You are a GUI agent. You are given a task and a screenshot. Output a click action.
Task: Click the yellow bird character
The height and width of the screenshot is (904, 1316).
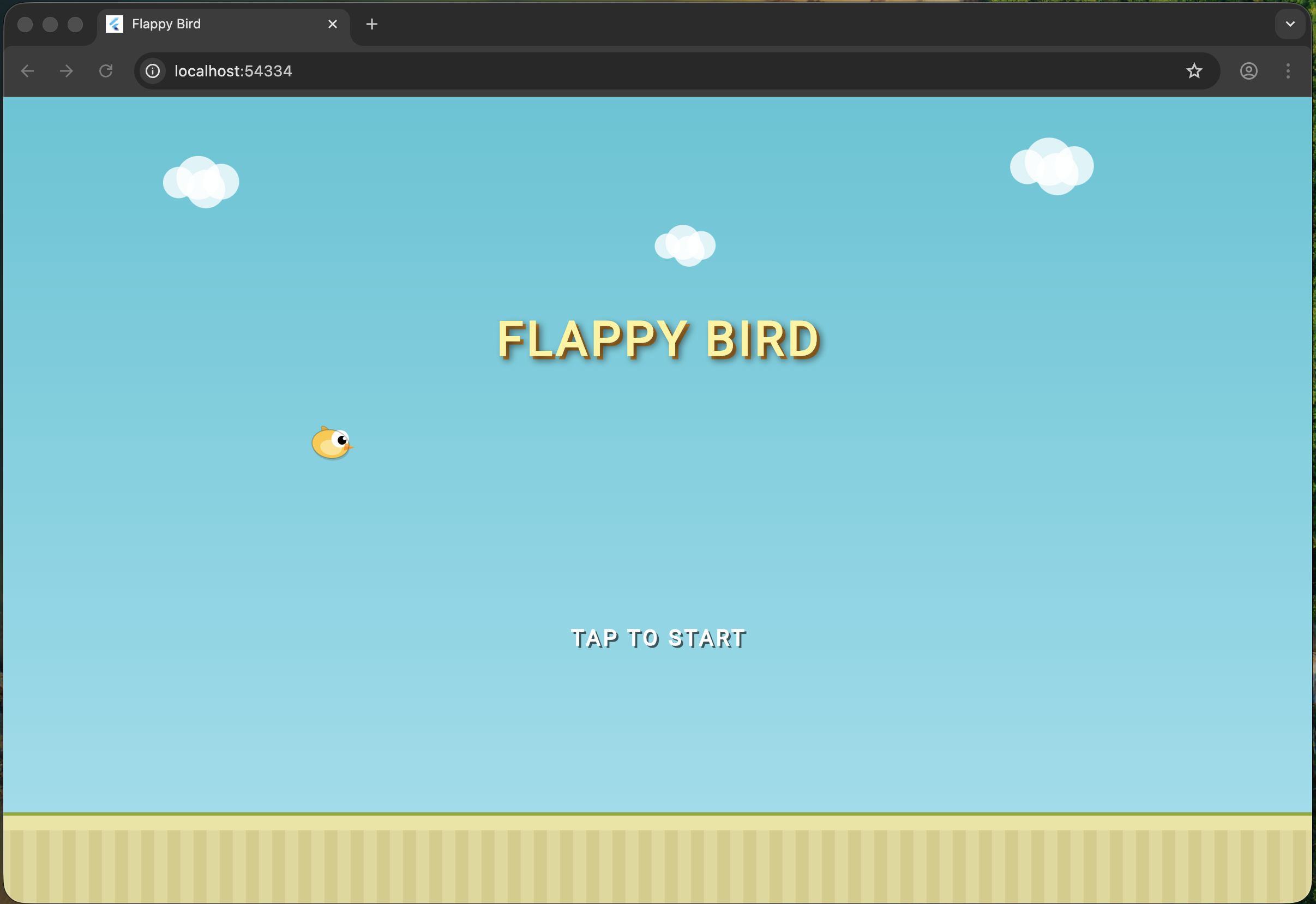(x=331, y=443)
